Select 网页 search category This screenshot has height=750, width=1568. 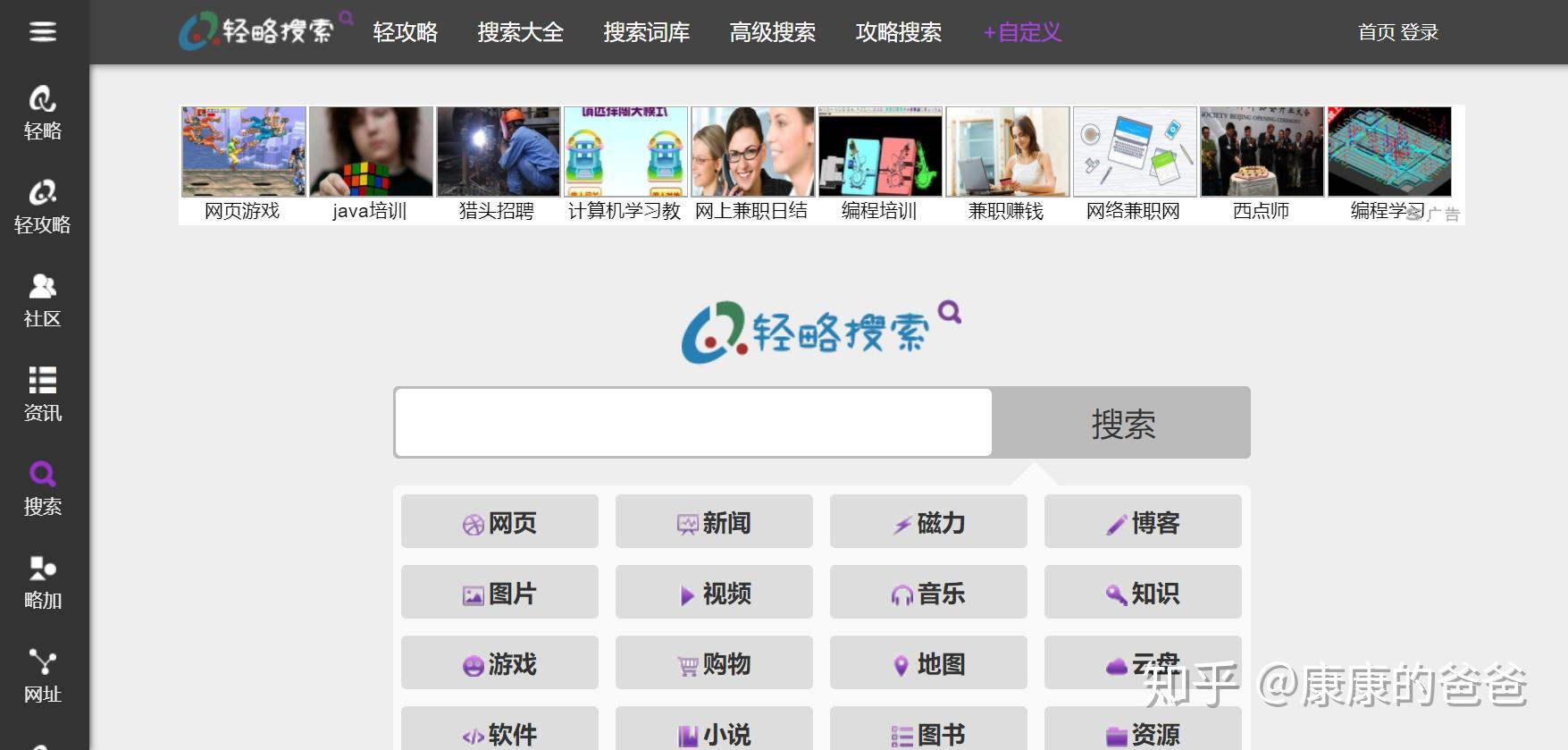[499, 521]
